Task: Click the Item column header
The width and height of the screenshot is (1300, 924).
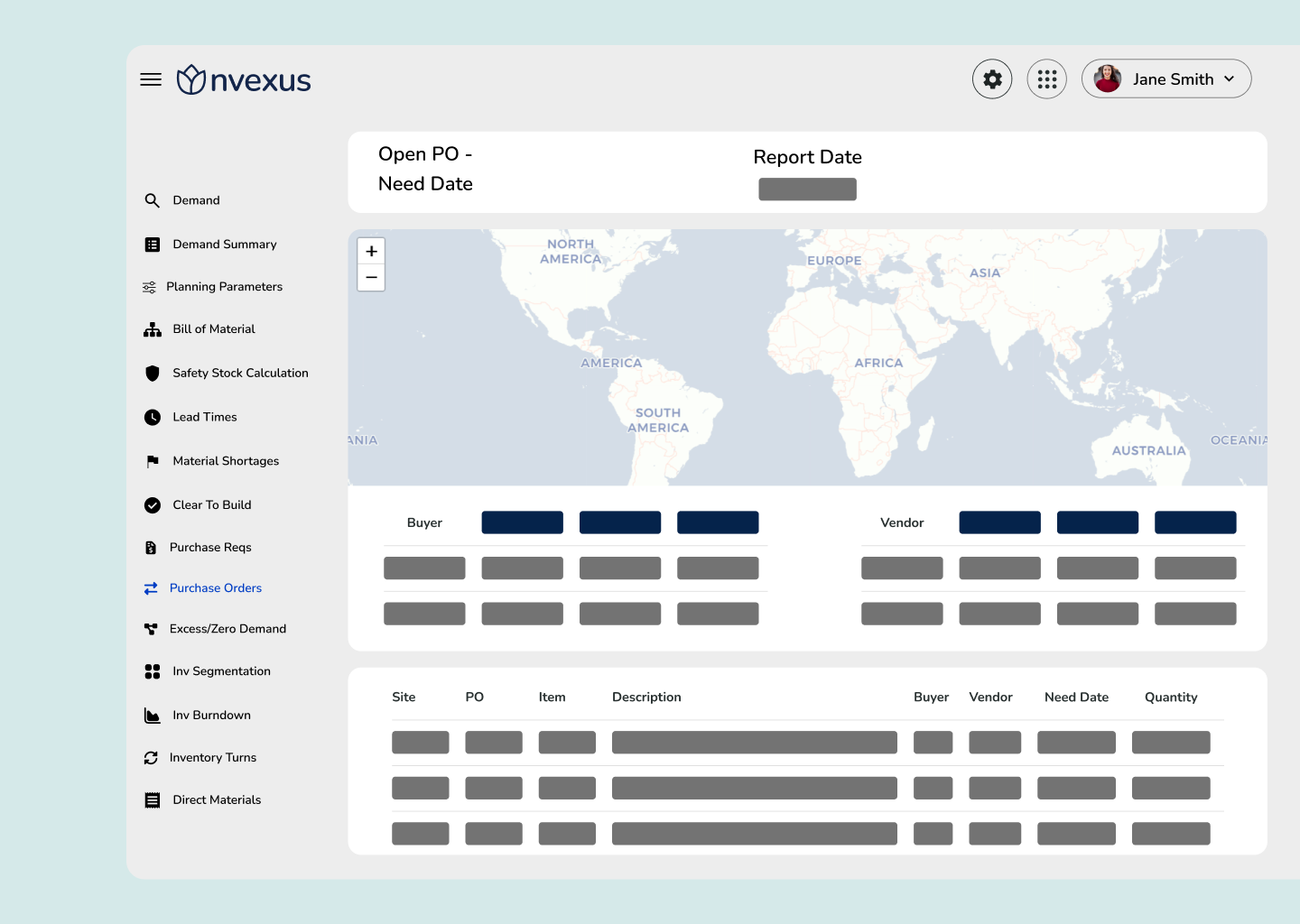Action: coord(552,698)
